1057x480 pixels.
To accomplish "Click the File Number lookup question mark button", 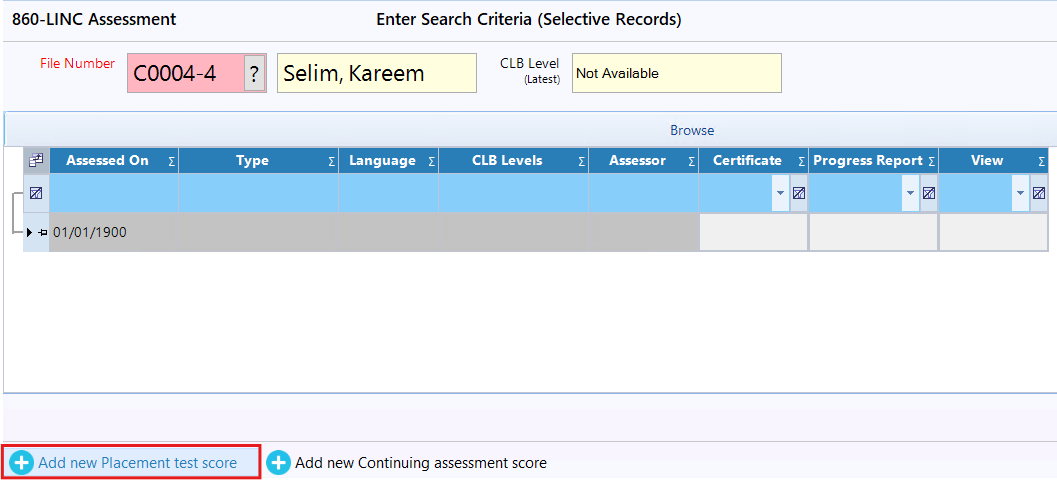I will pos(254,73).
